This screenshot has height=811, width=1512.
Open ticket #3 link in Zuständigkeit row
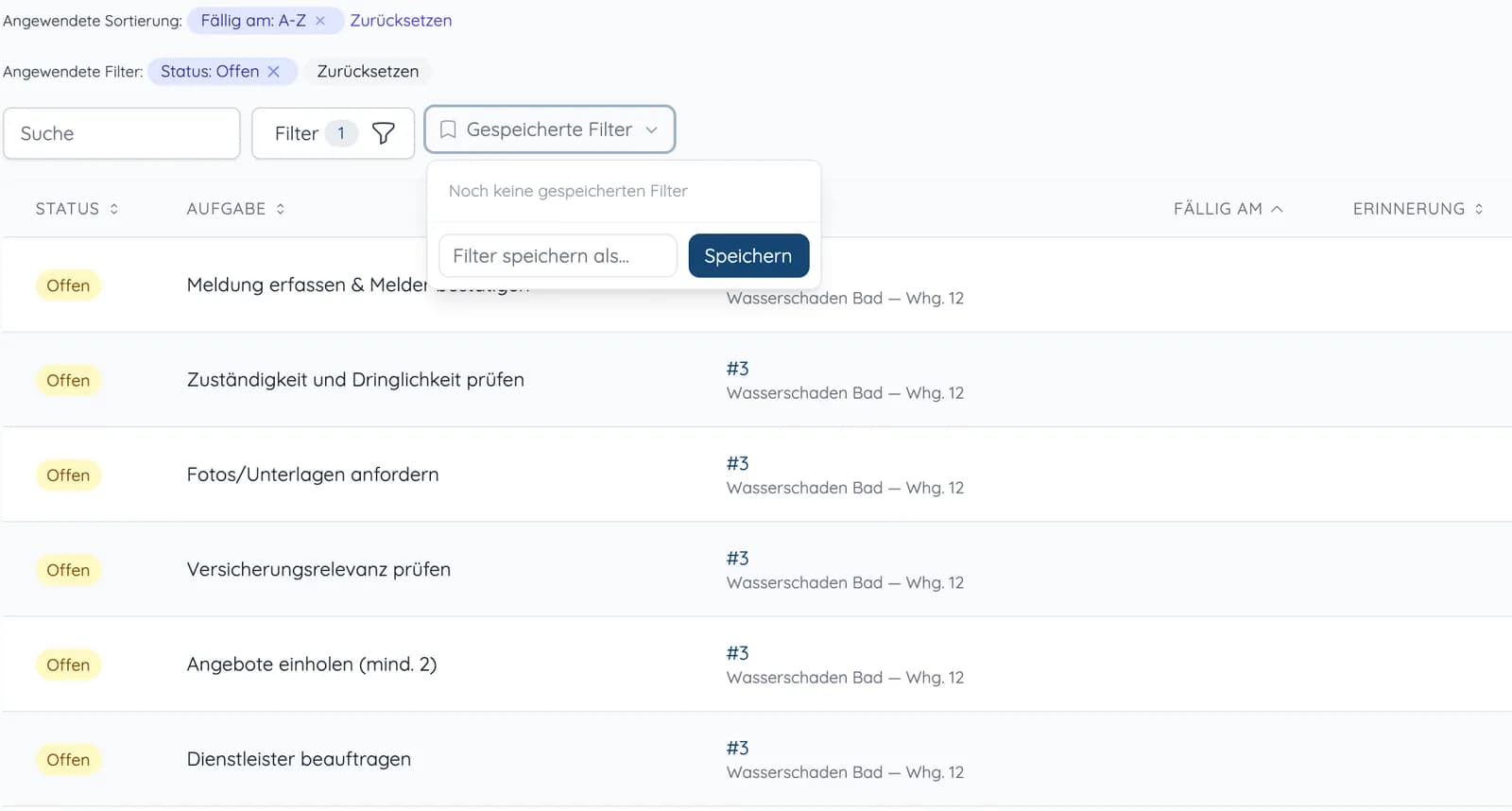(738, 369)
